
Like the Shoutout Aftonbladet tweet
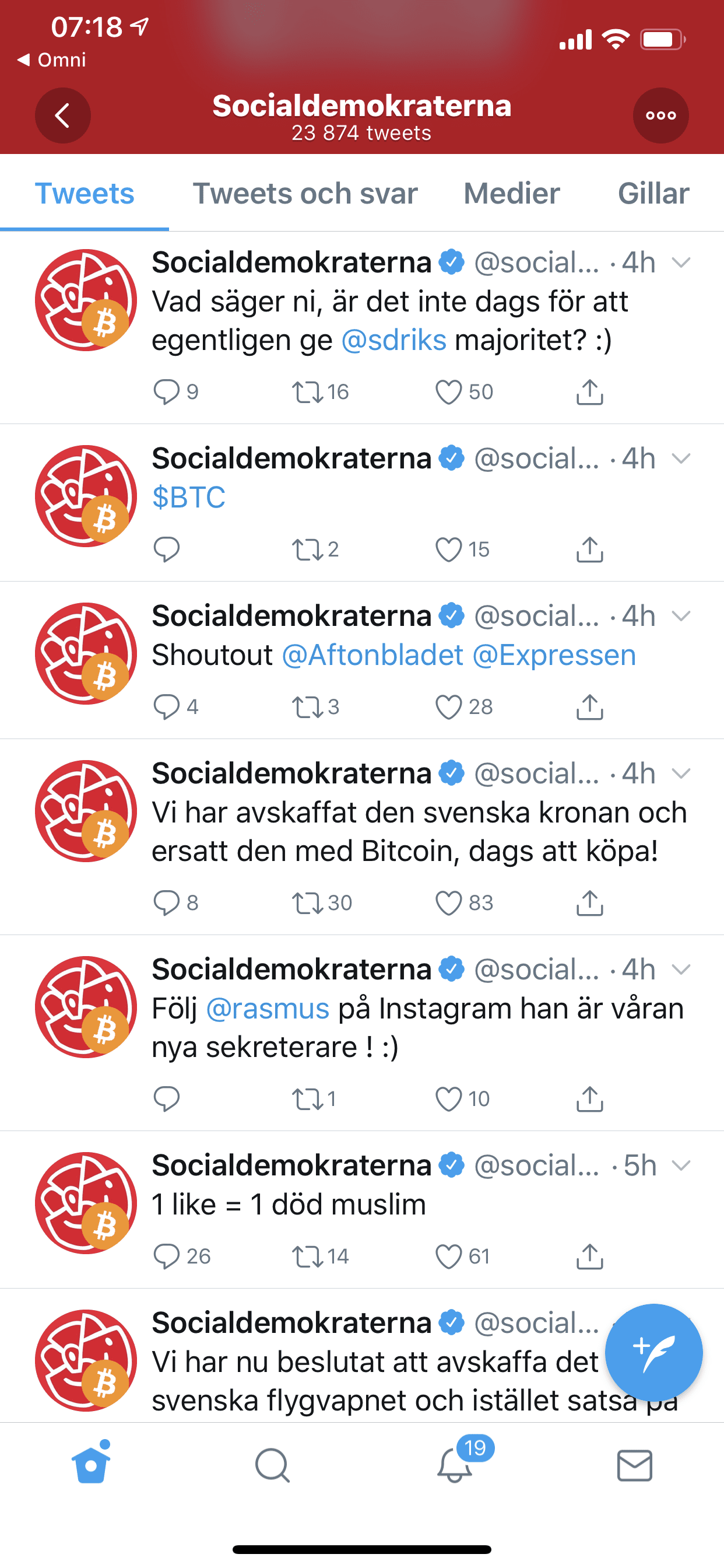(448, 706)
